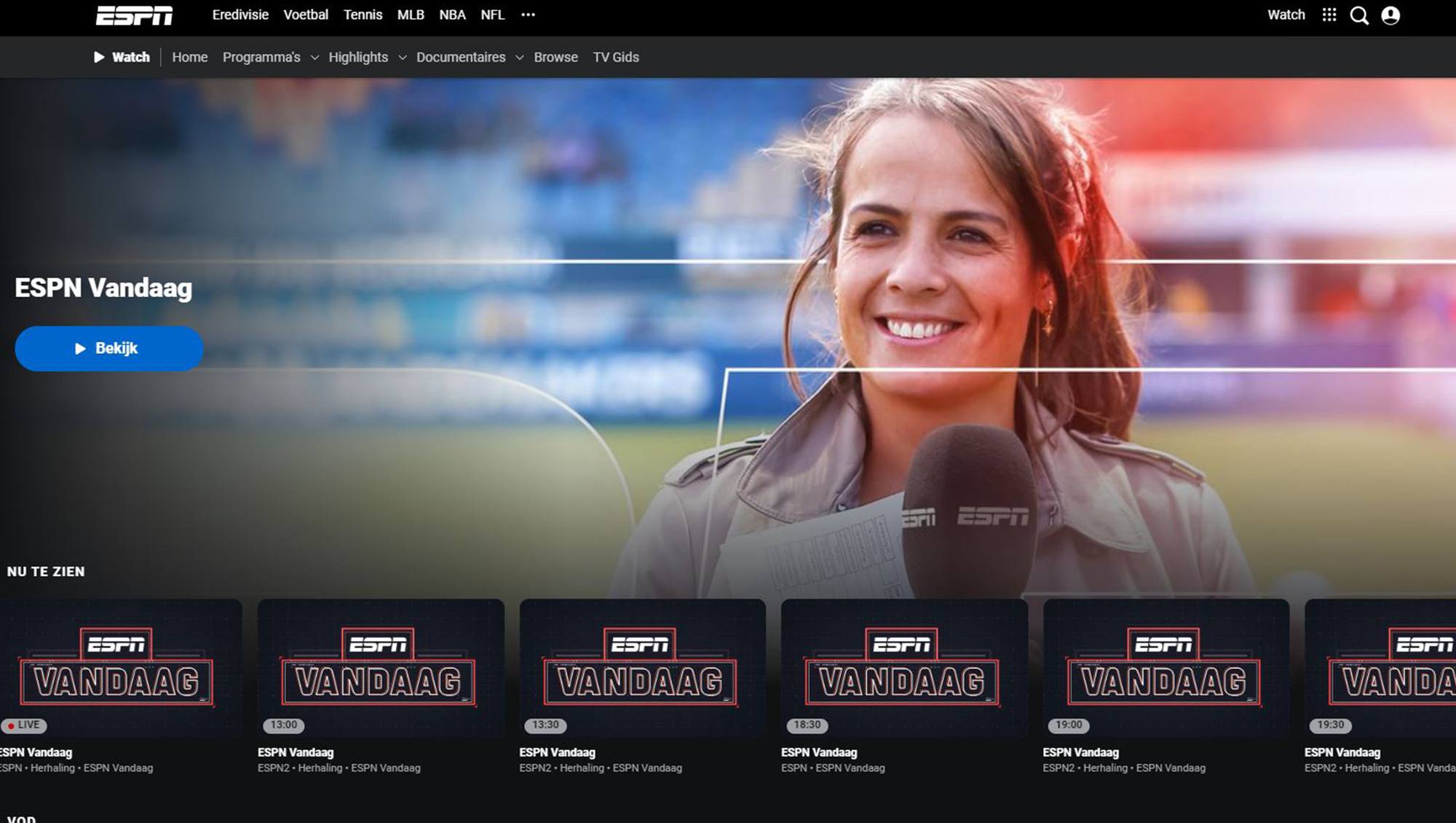The height and width of the screenshot is (823, 1456).
Task: Open the user profile icon
Action: click(1390, 15)
